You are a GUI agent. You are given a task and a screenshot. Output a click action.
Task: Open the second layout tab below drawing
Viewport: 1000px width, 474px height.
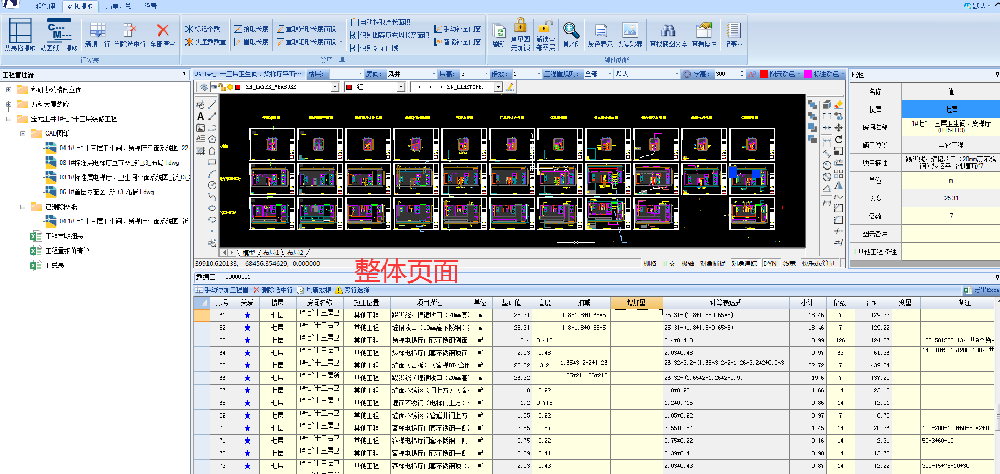point(295,252)
